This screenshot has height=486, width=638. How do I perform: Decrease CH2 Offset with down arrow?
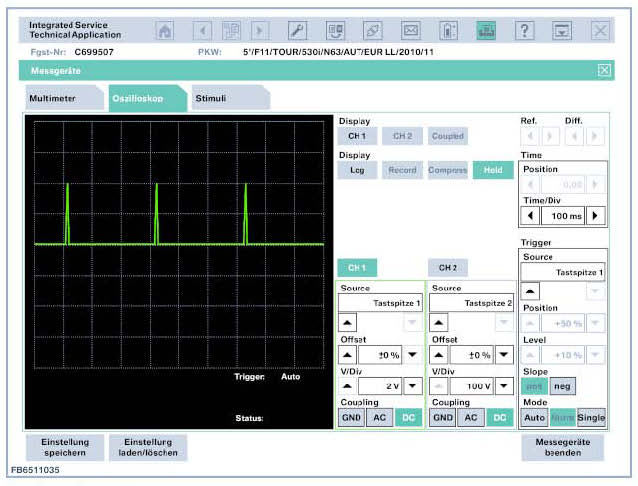(x=504, y=355)
